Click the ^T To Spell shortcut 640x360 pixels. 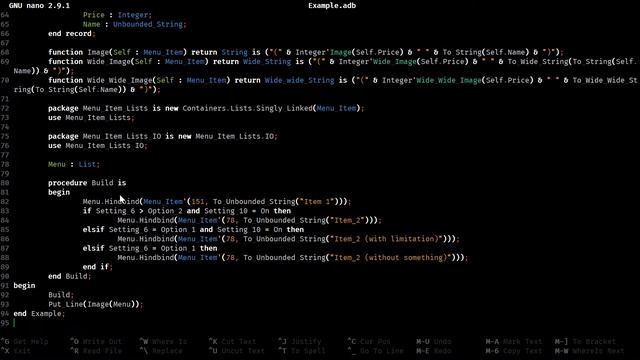tap(302, 351)
